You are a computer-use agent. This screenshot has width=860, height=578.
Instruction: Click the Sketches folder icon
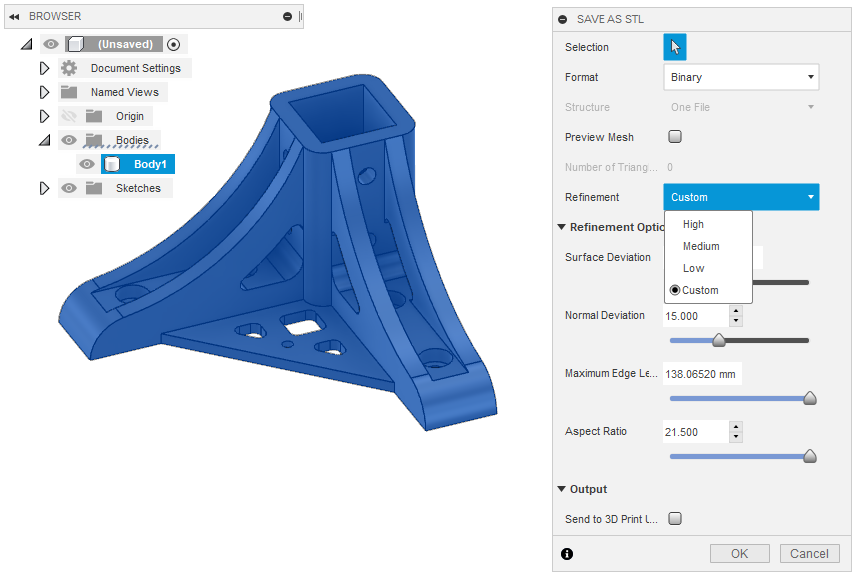(x=94, y=187)
